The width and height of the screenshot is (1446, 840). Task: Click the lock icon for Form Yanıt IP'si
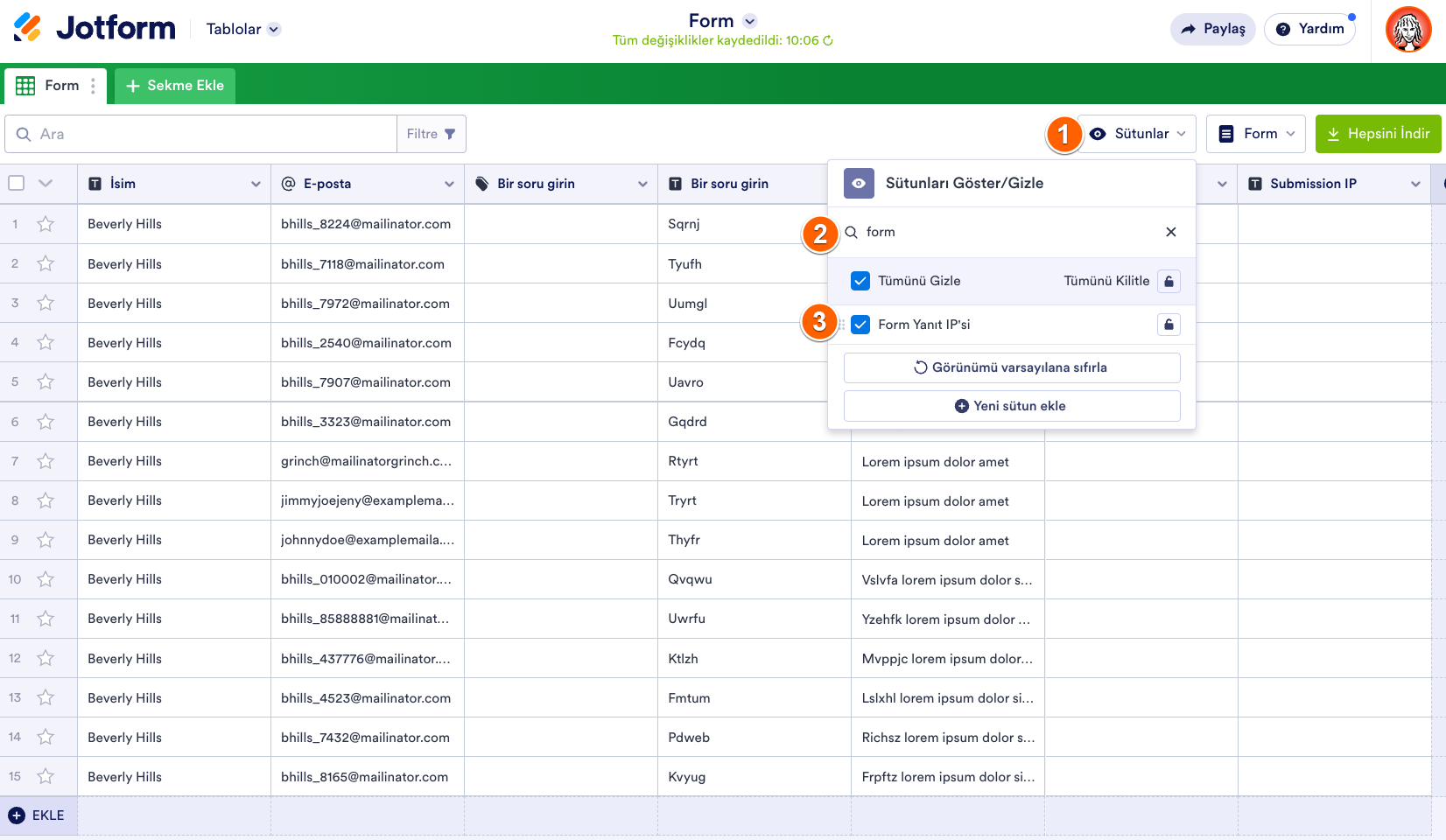point(1169,325)
